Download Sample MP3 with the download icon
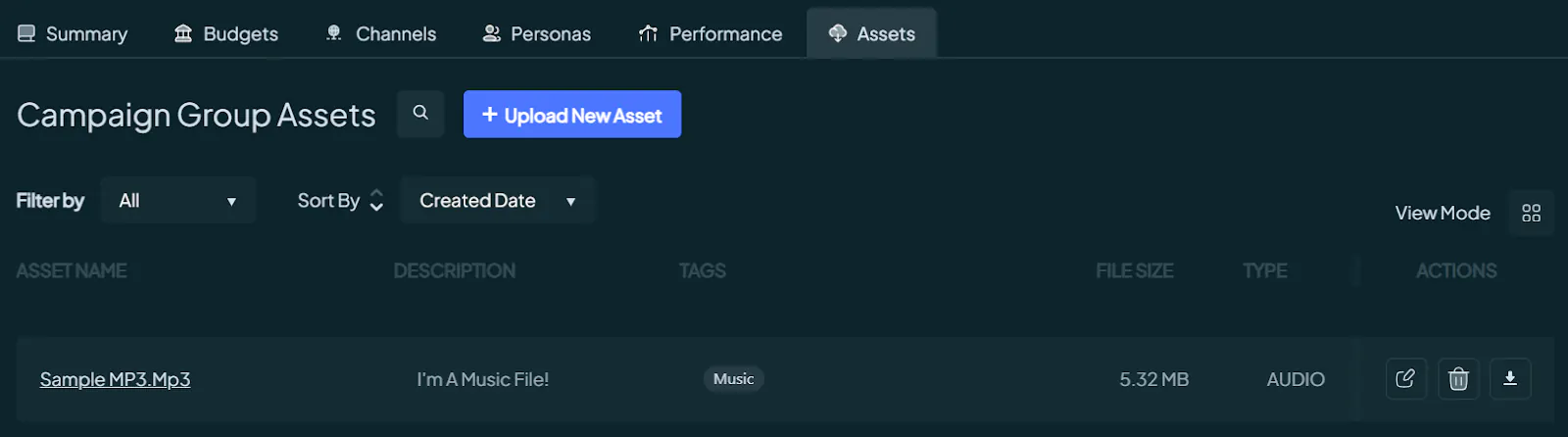The height and width of the screenshot is (437, 1568). pos(1510,379)
